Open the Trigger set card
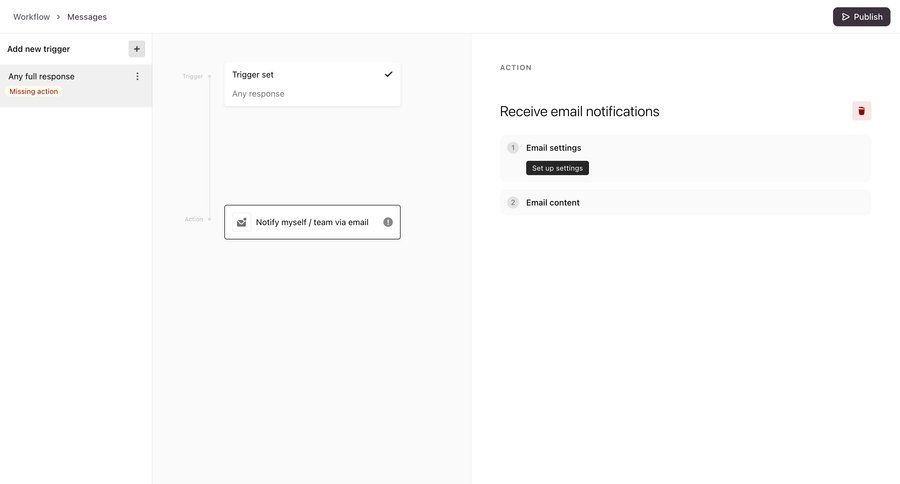Viewport: 900px width, 484px height. [312, 84]
